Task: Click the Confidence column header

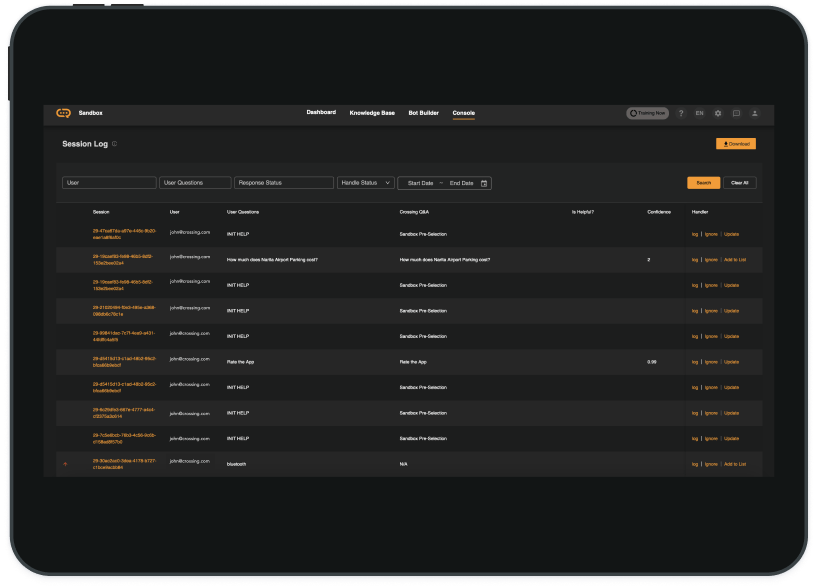Action: (659, 212)
